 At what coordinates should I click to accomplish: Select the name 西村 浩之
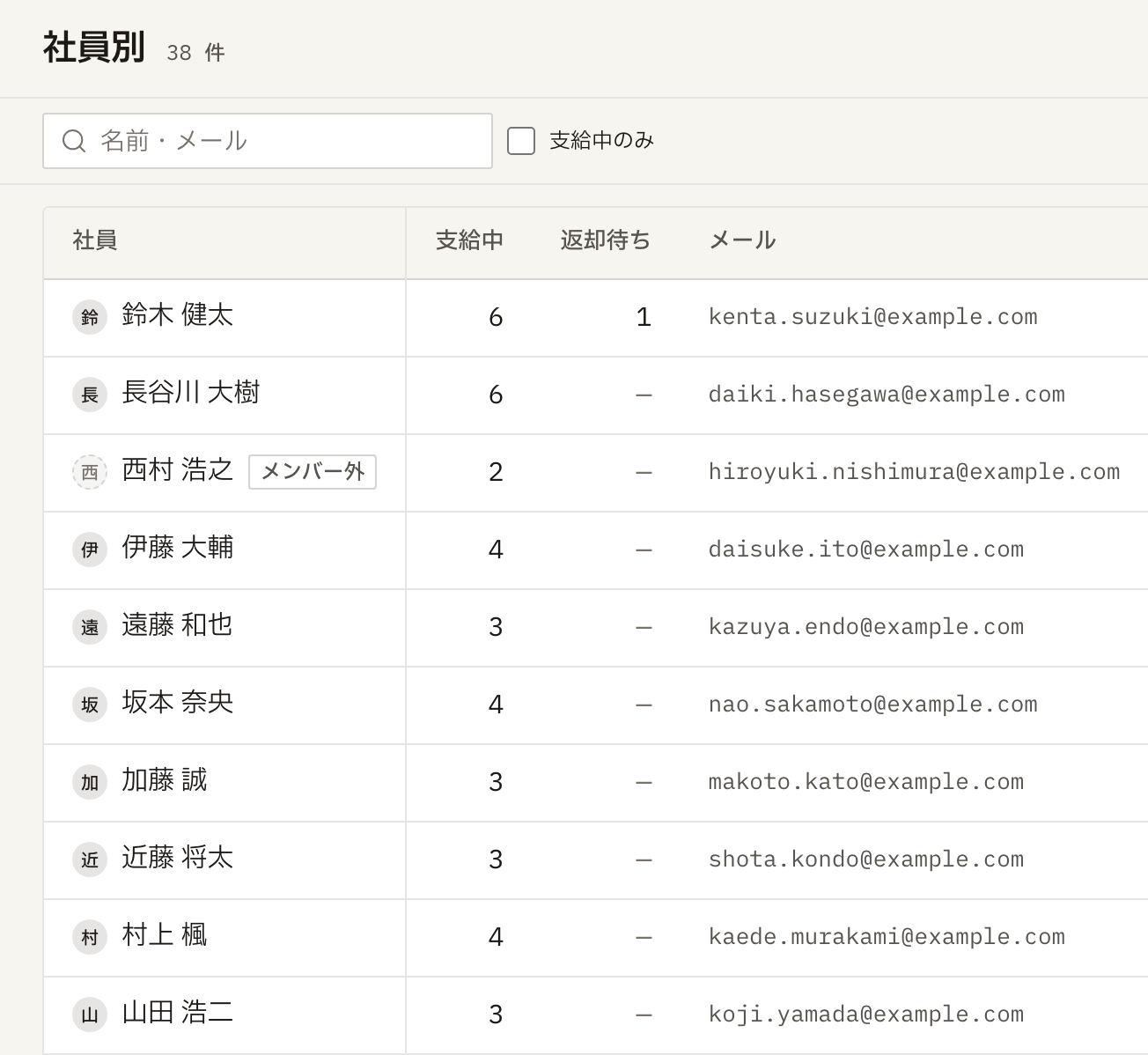click(x=178, y=470)
